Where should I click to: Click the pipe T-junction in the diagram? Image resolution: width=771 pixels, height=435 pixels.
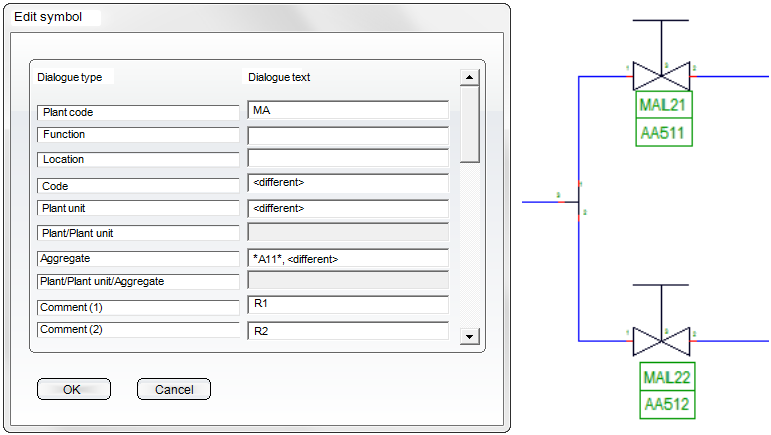point(579,202)
